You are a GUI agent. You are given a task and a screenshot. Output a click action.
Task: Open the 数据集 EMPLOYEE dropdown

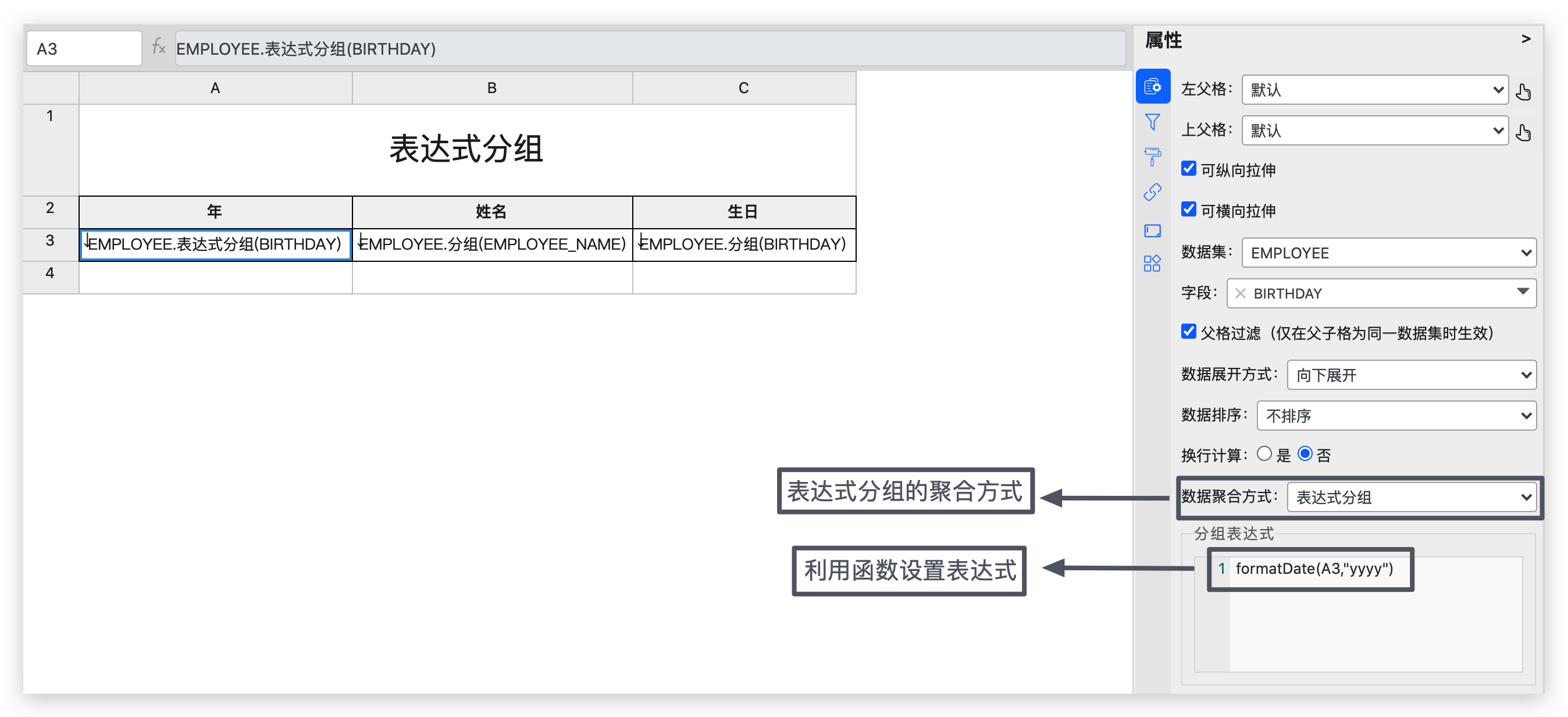pyautogui.click(x=1388, y=253)
